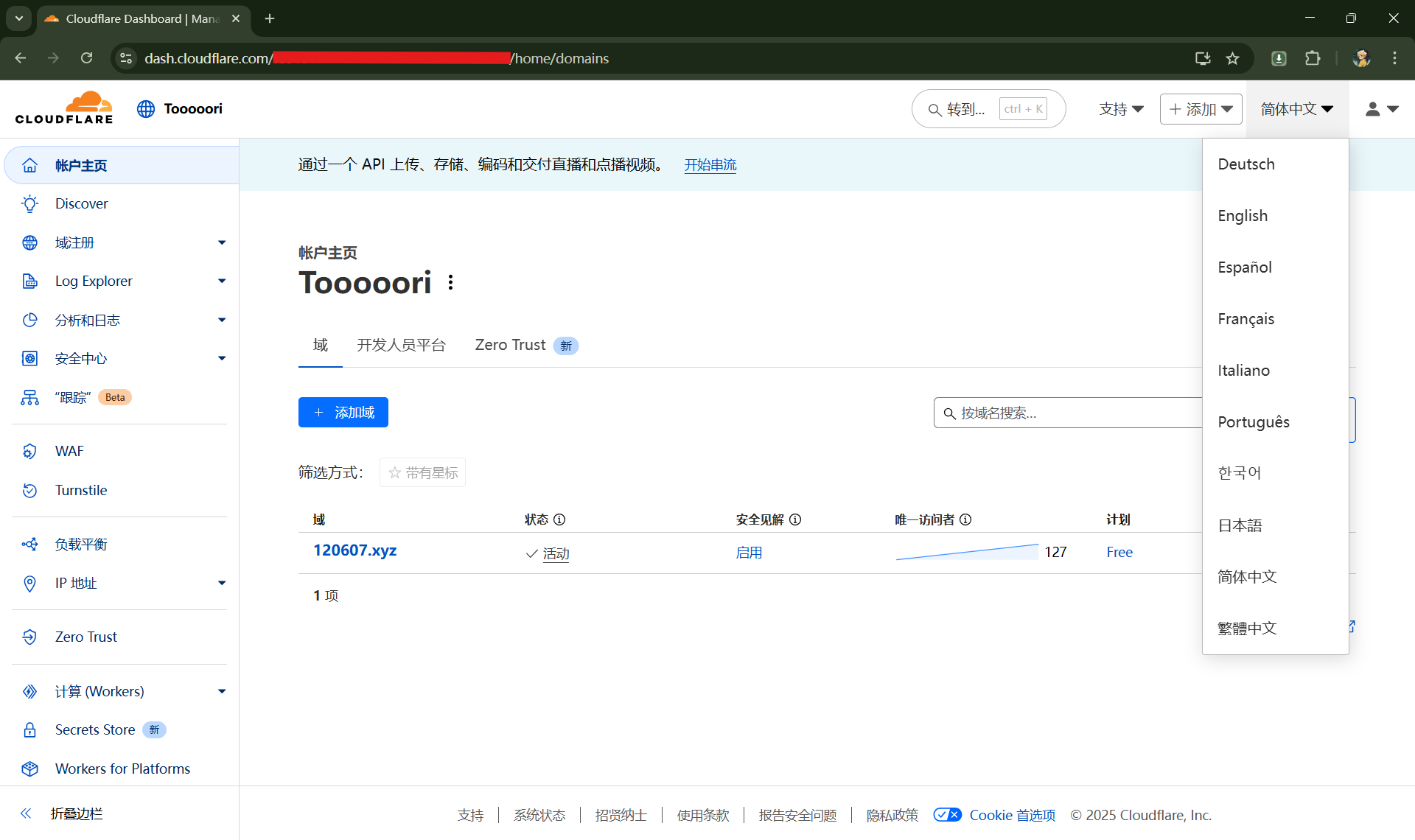Toggle the 带有星标 starred filter
Viewport: 1415px width, 840px height.
pos(422,473)
